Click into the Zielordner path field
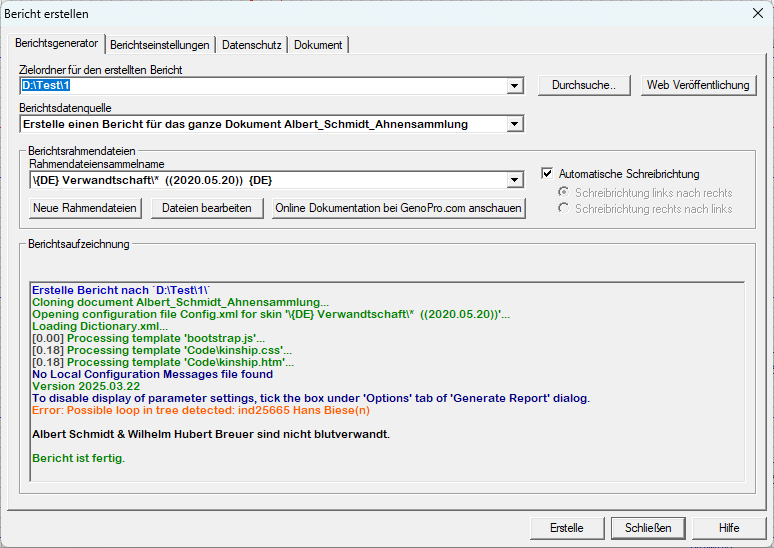The width and height of the screenshot is (774, 548). point(260,86)
